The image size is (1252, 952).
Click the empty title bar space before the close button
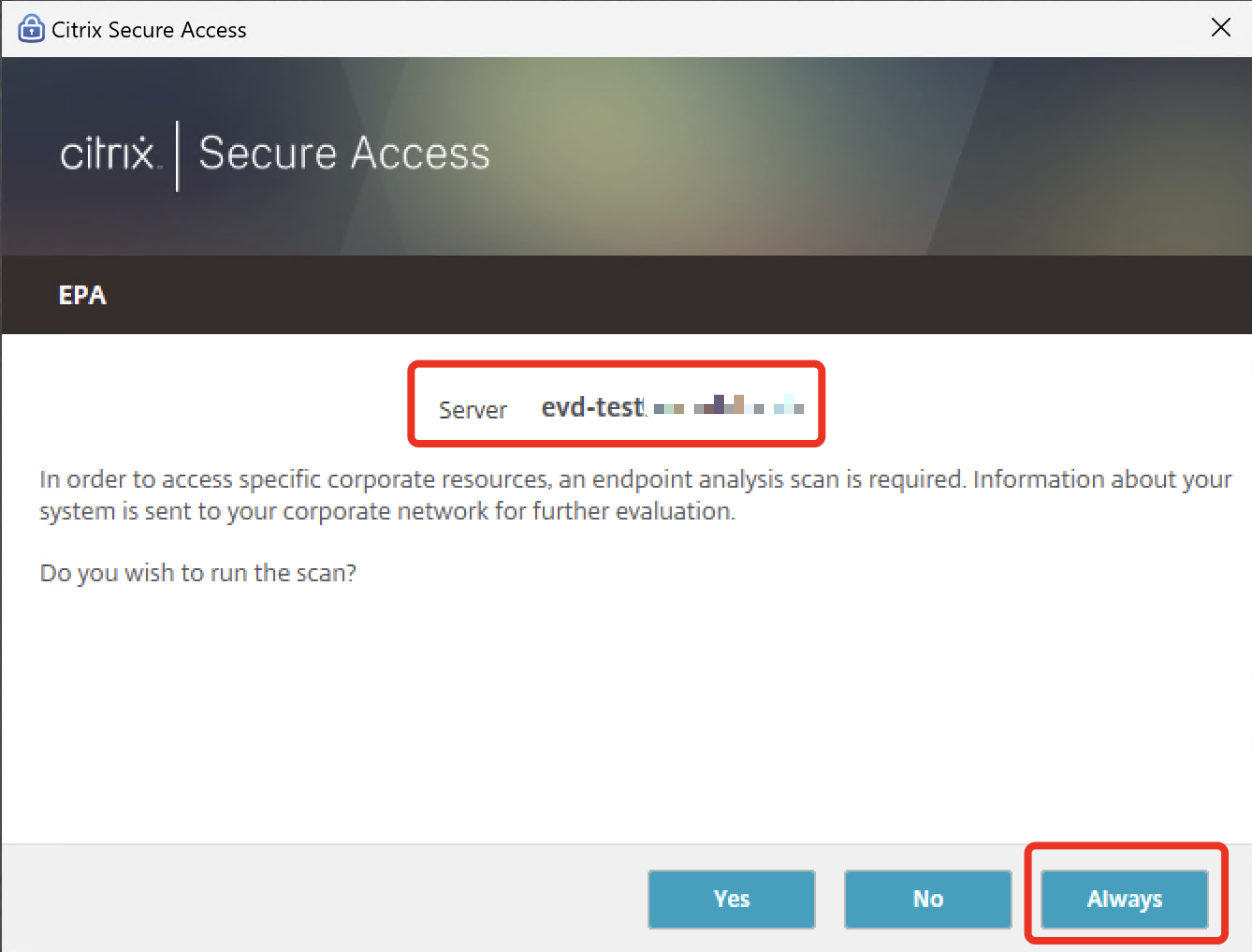pos(720,28)
